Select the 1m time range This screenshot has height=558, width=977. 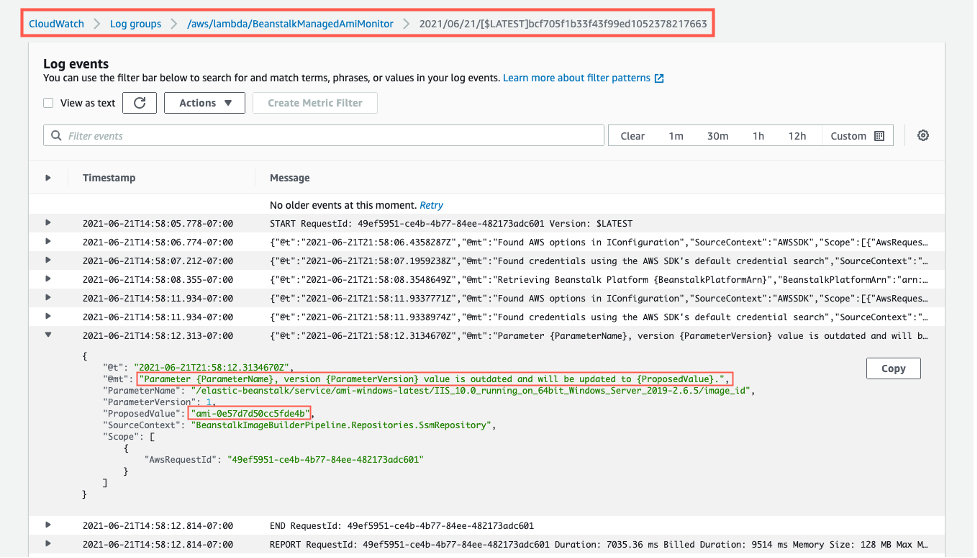coord(676,136)
